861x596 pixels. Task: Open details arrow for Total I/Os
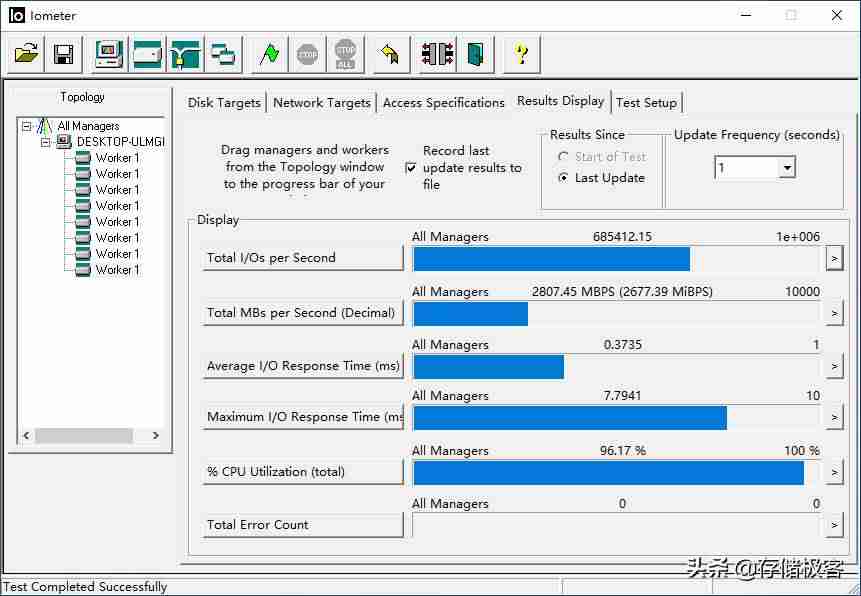(834, 258)
